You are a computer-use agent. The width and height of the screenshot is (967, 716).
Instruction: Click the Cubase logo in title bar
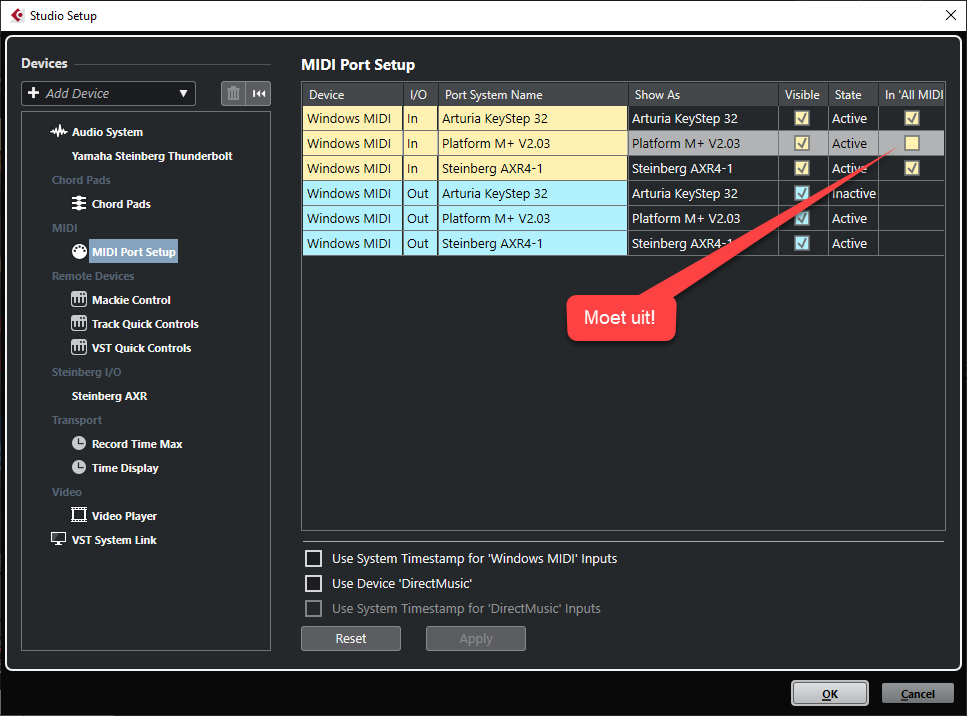click(17, 15)
